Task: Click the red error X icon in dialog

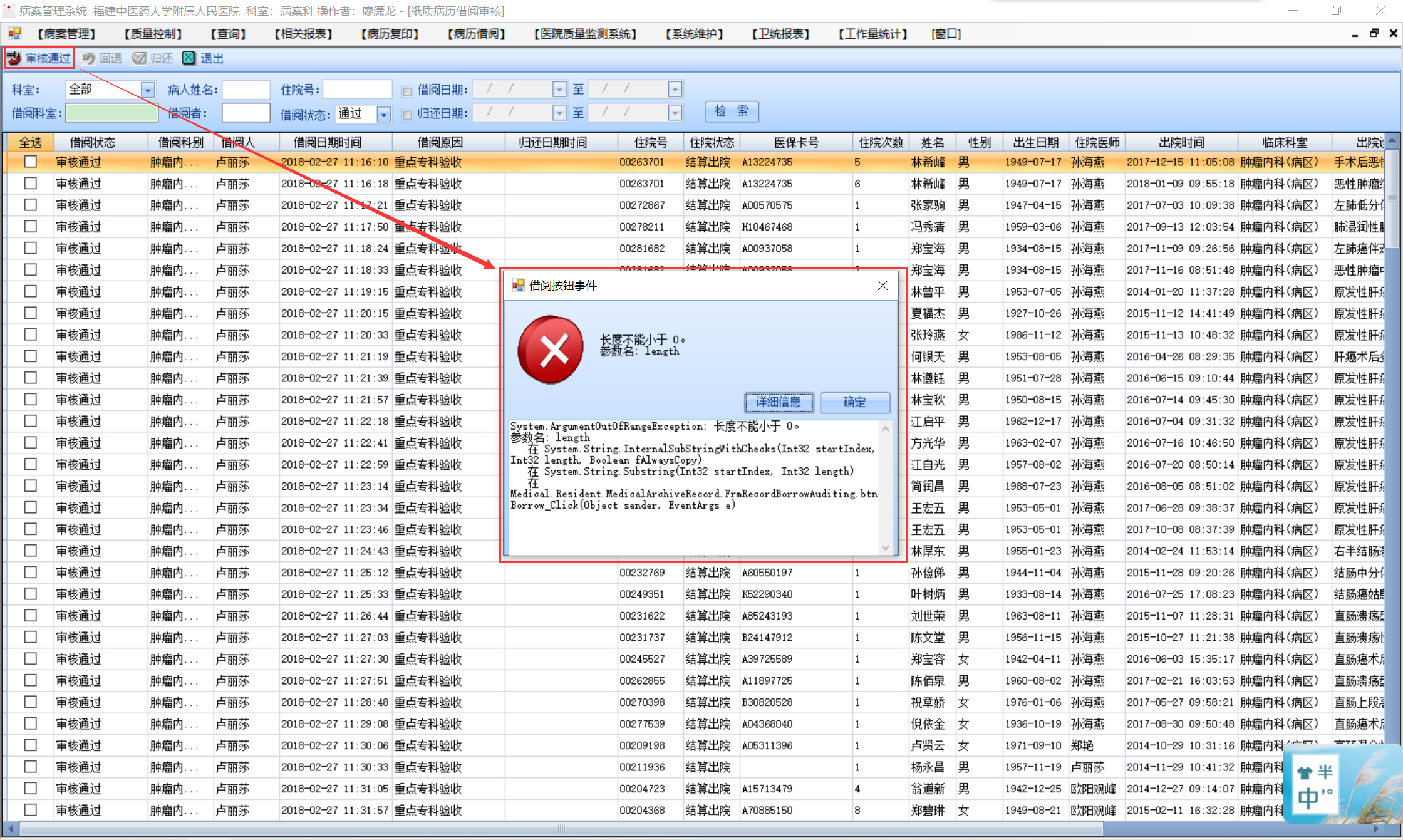Action: [x=551, y=350]
